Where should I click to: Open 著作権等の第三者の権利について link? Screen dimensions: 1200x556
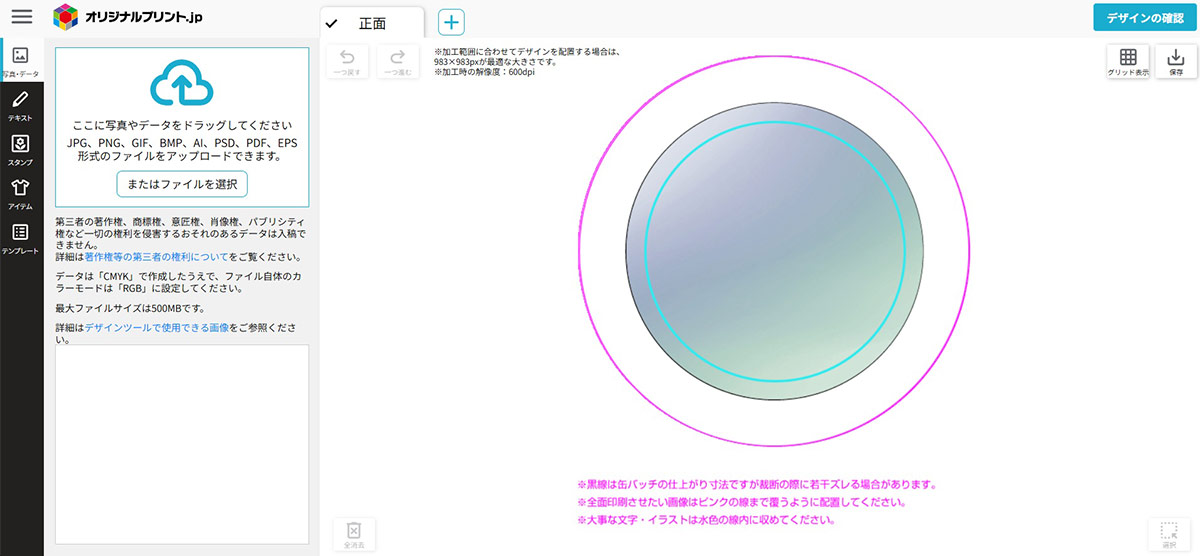point(156,257)
